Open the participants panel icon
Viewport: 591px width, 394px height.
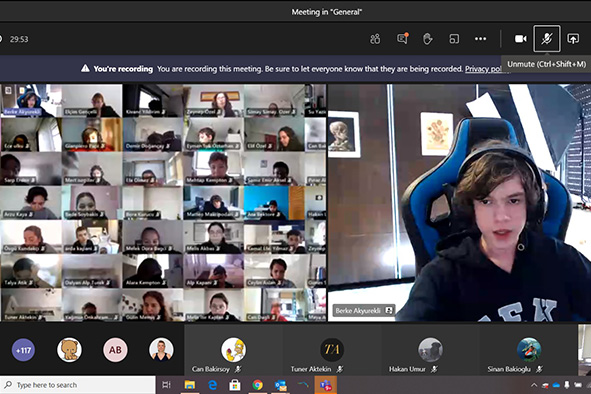[x=375, y=39]
